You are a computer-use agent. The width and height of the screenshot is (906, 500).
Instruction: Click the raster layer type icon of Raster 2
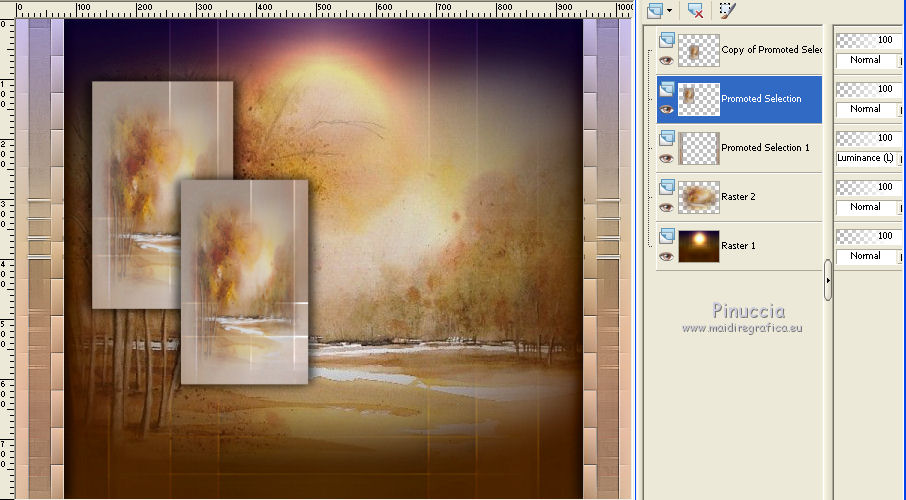click(667, 187)
